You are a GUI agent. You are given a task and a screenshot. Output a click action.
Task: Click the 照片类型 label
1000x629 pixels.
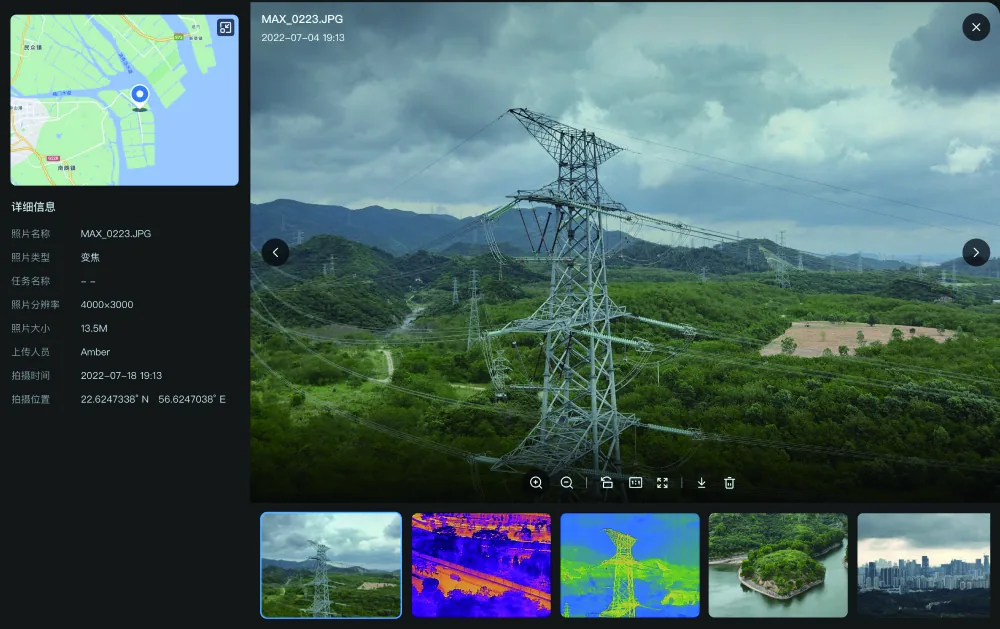(31, 258)
